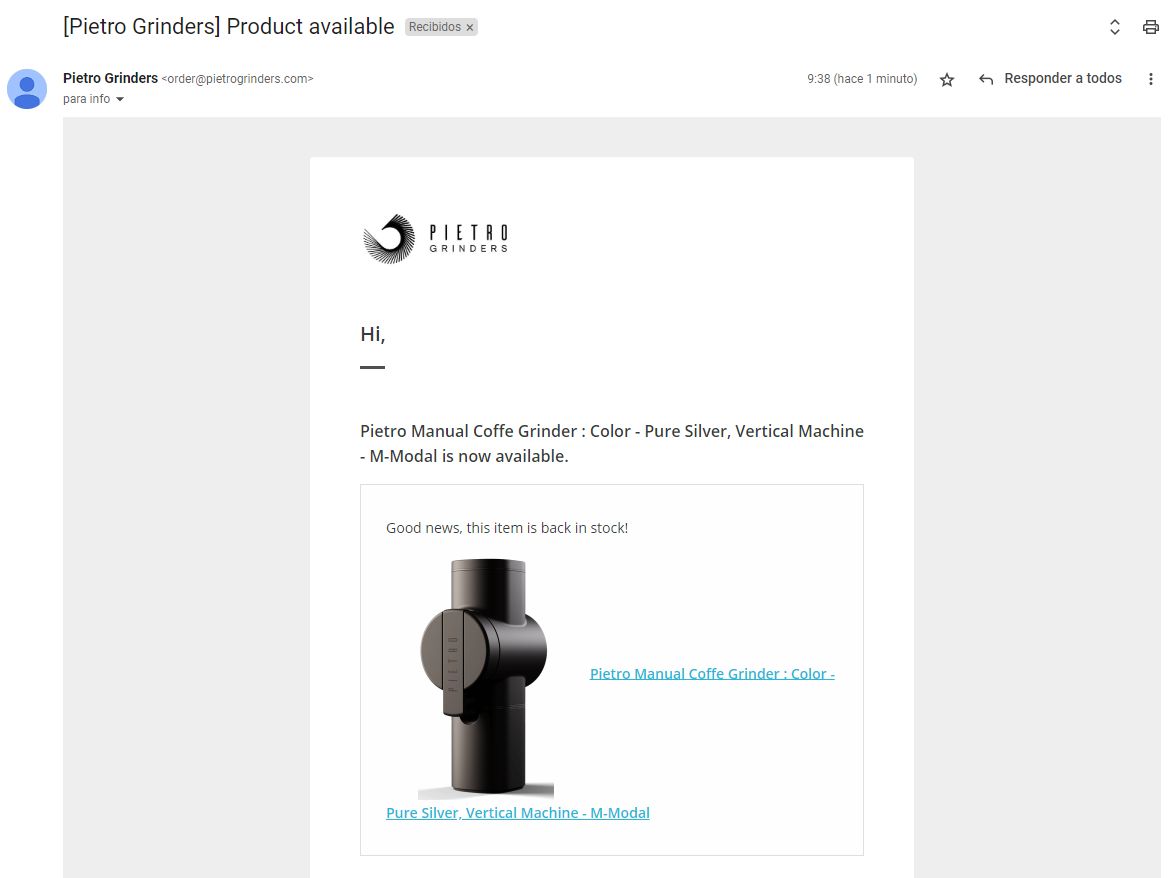The height and width of the screenshot is (878, 1168).
Task: Click the grinder product image
Action: (x=485, y=678)
